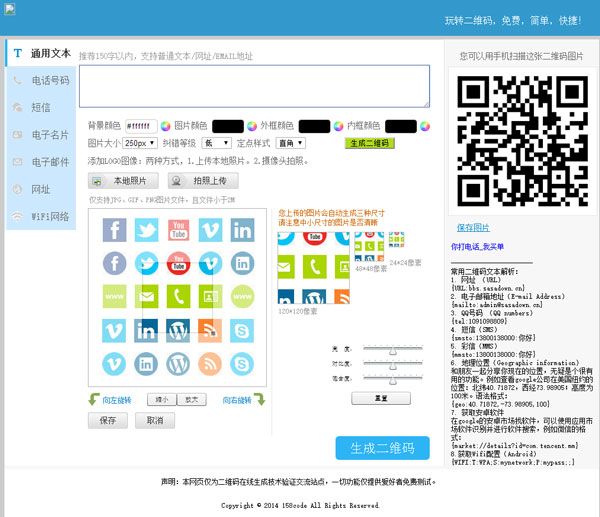This screenshot has height=517, width=600.
Task: Click the square WordPress icon
Action: 178,330
